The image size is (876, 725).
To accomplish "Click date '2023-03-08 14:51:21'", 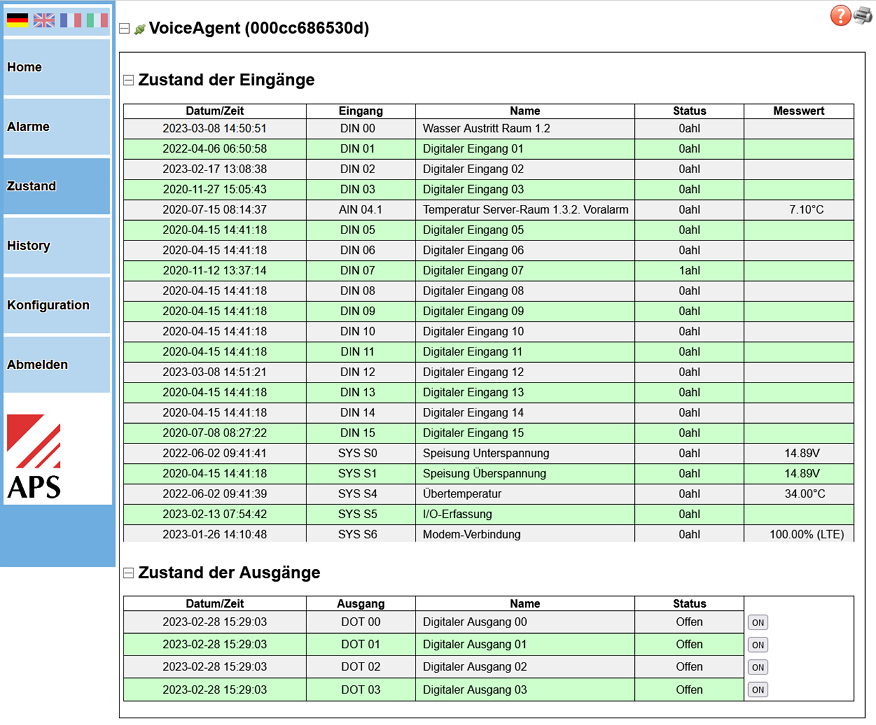I will pos(215,372).
